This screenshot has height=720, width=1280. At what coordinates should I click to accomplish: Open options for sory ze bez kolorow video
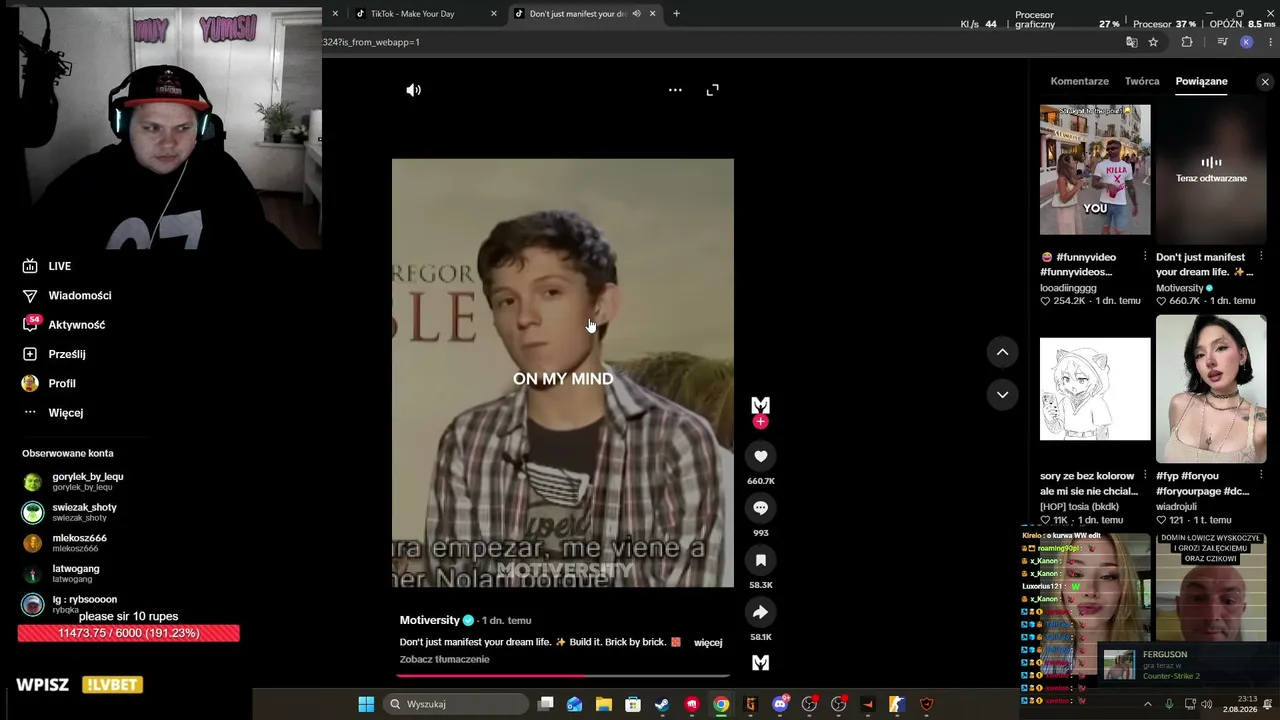(1145, 476)
